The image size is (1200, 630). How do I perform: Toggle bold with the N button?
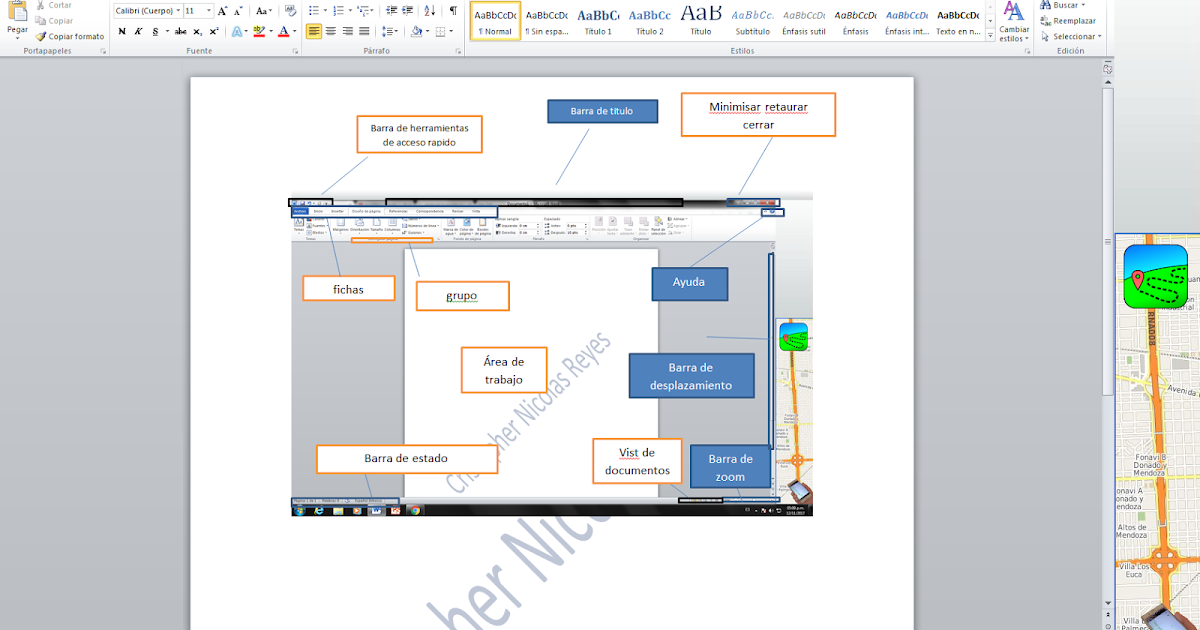(x=122, y=31)
